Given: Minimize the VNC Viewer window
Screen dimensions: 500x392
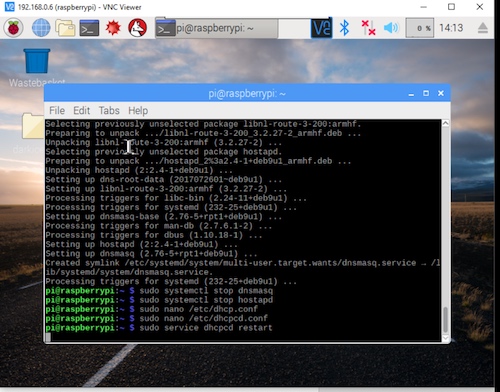Looking at the screenshot, I should tap(423, 7).
